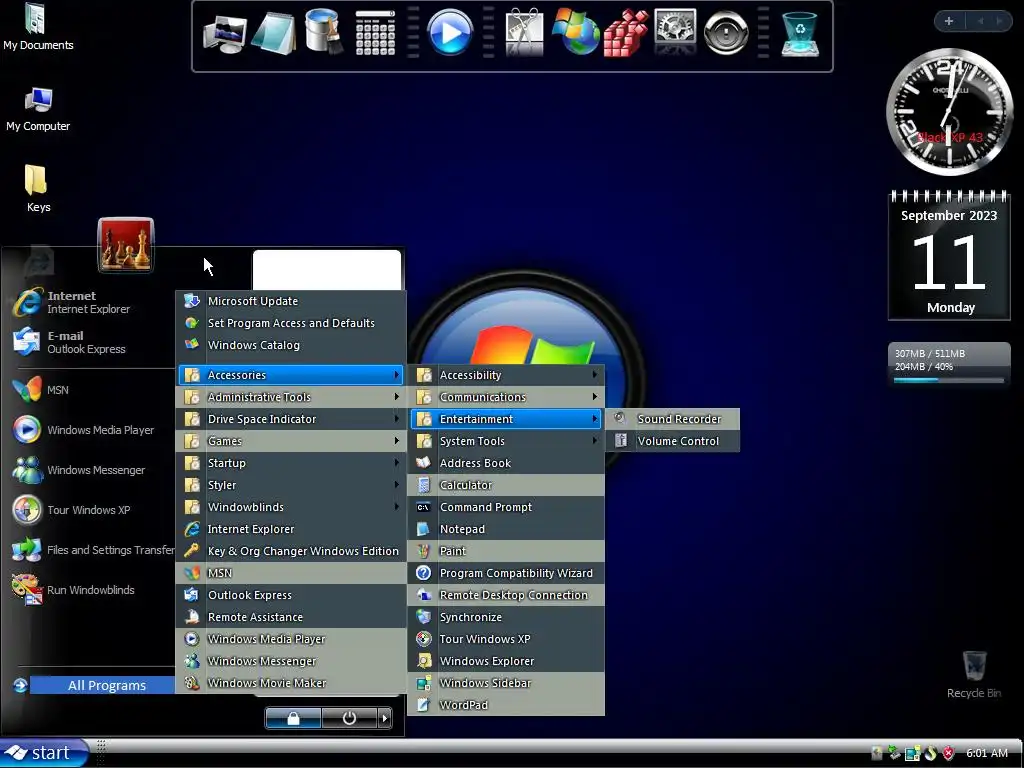This screenshot has height=768, width=1024.
Task: Click the 6:01 AM taskbar clock
Action: coord(987,753)
